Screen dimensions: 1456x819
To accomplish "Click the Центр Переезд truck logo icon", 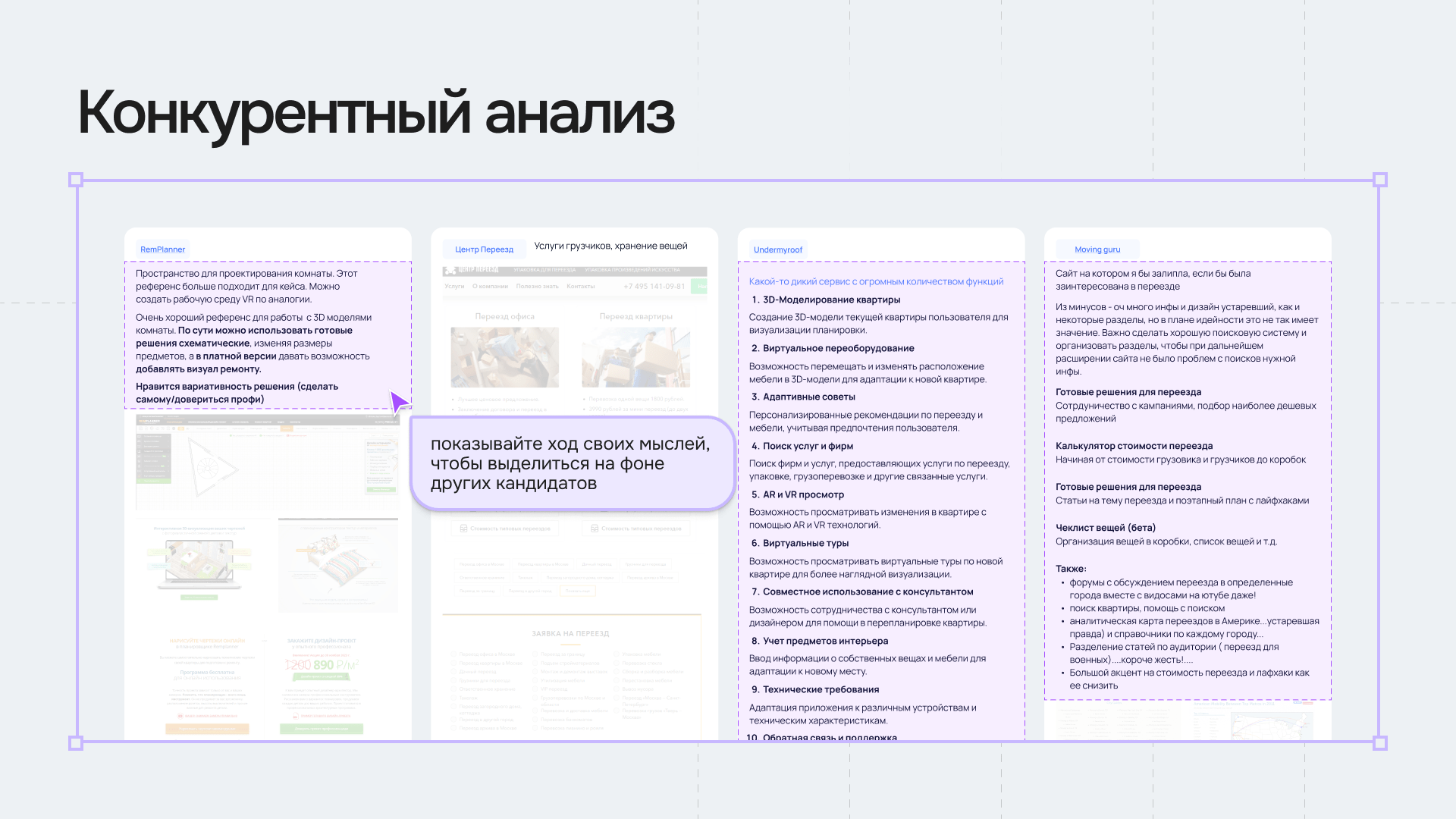I will pyautogui.click(x=450, y=271).
